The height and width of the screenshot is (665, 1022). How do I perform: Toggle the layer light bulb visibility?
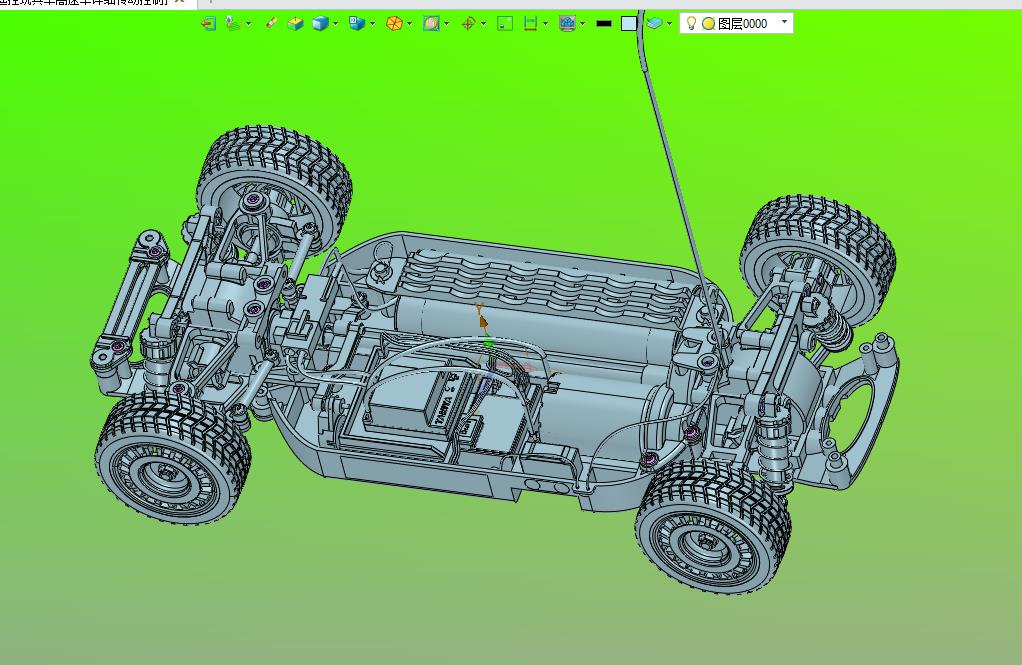pos(692,23)
